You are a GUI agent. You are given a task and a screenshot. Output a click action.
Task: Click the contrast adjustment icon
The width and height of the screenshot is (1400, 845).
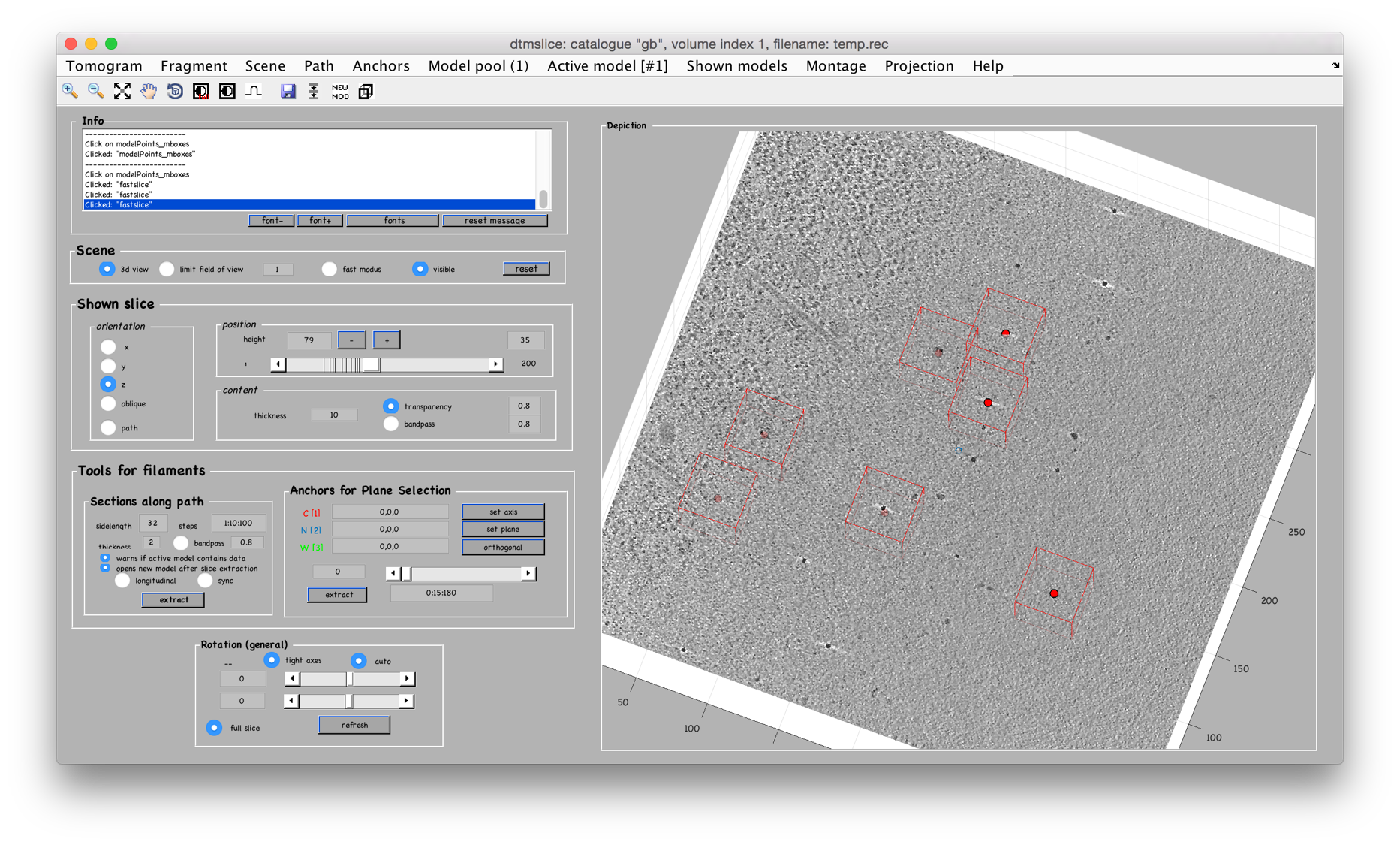(x=227, y=92)
